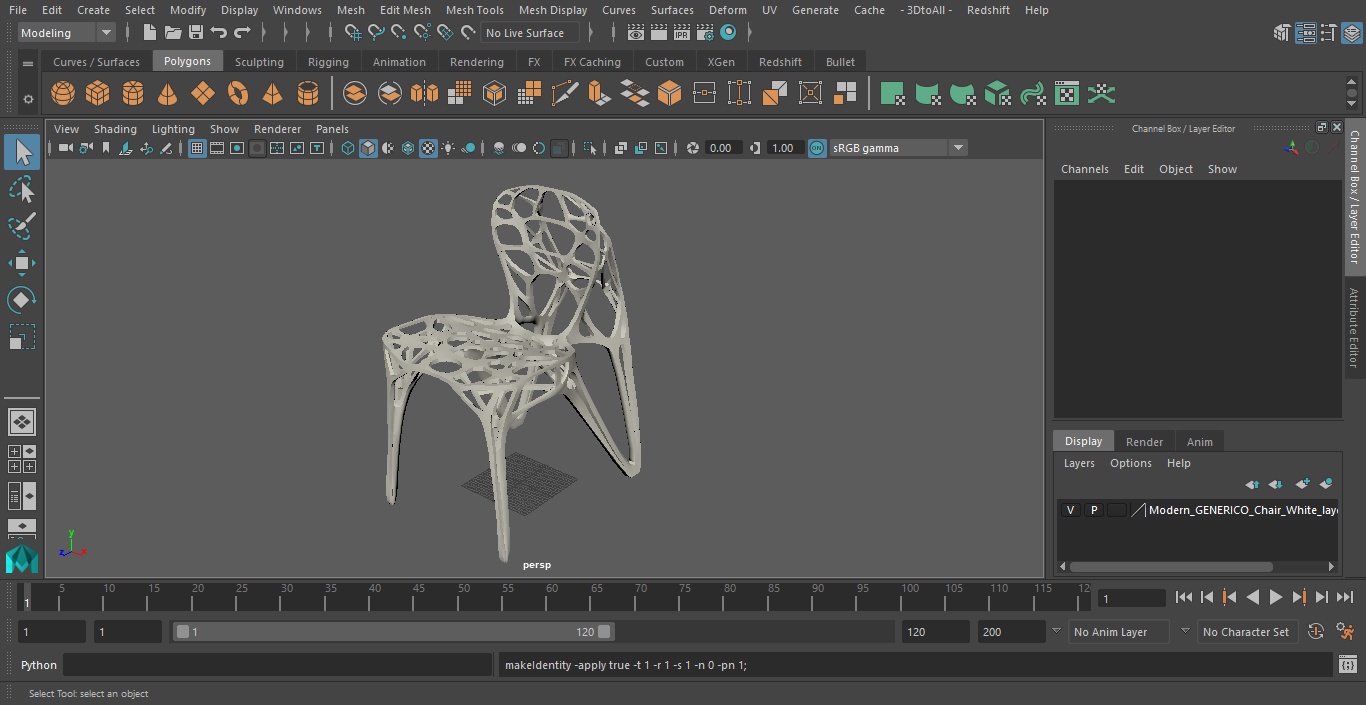Open the Redshift menu in menu bar

[988, 10]
